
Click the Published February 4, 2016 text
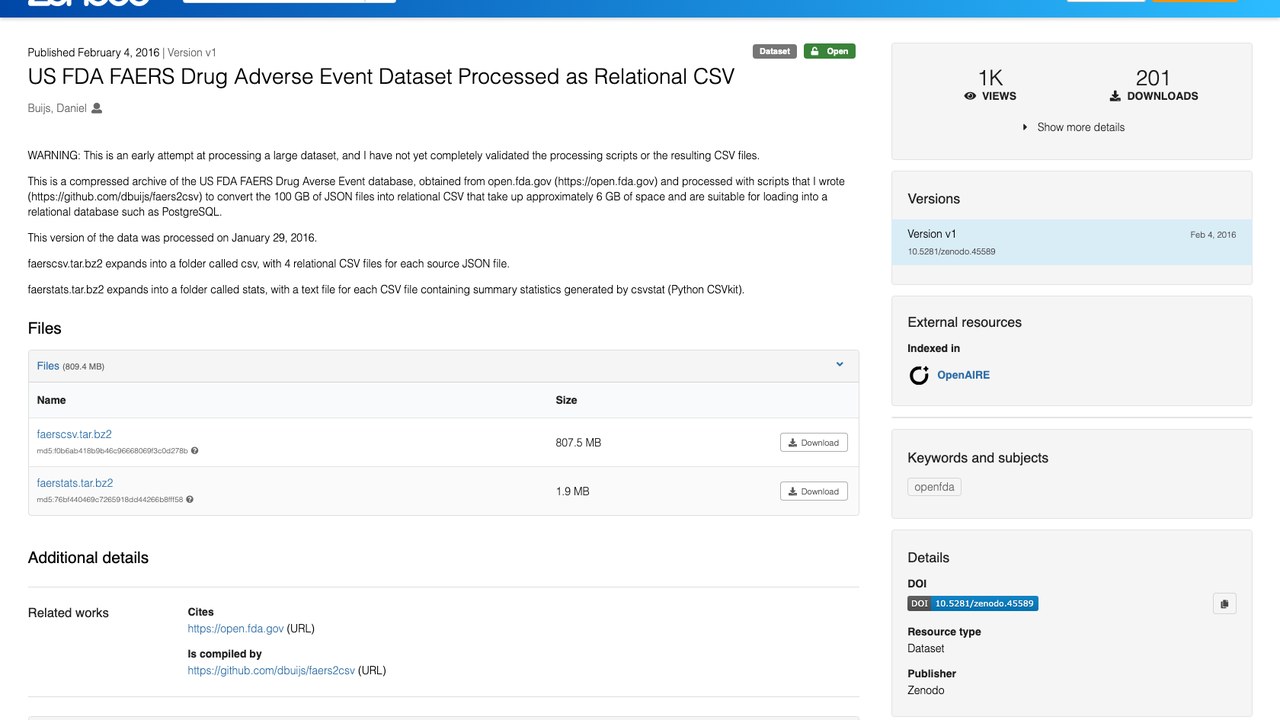[x=93, y=52]
